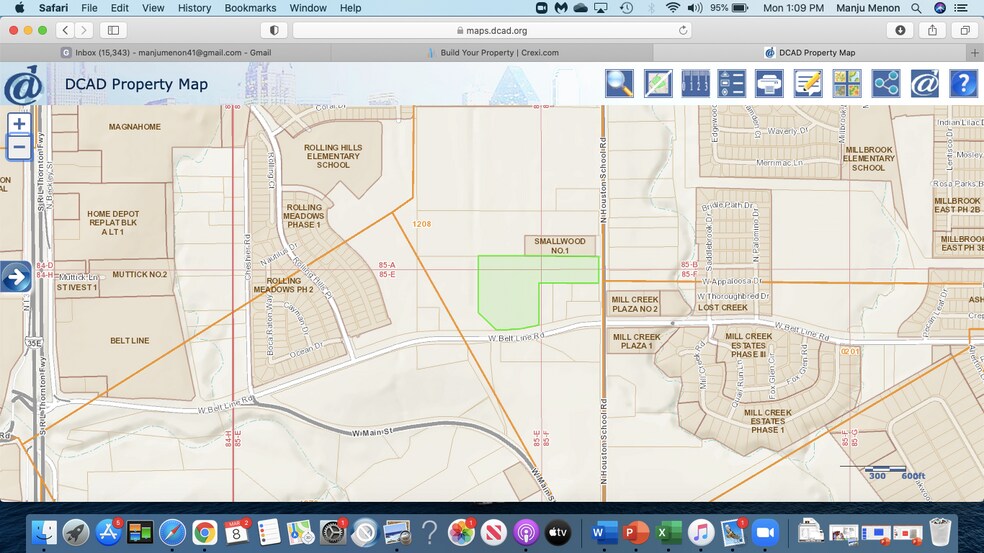Image resolution: width=984 pixels, height=553 pixels.
Task: Open Zoom from the dock
Action: click(x=764, y=533)
